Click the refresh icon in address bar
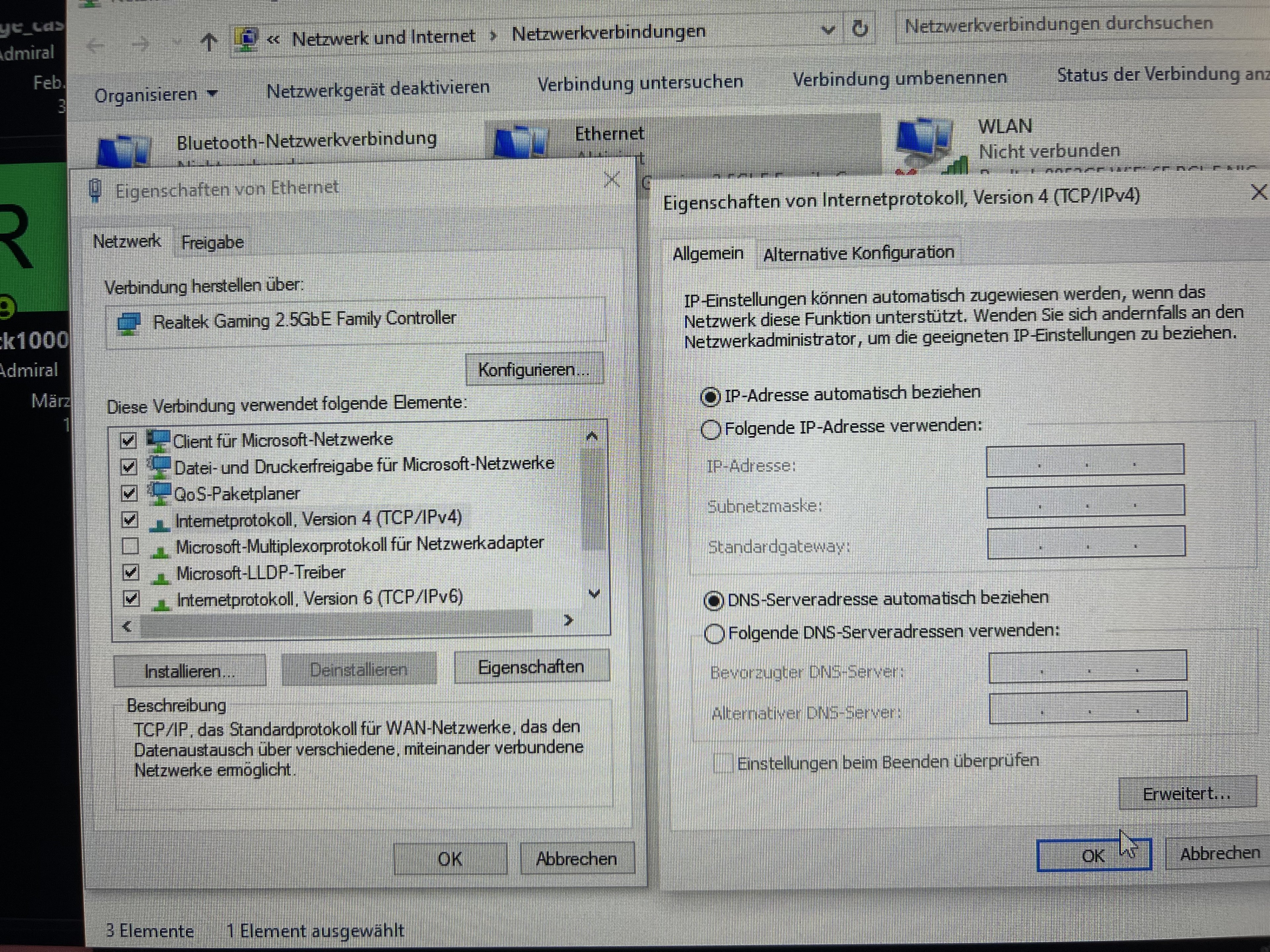1270x952 pixels. [x=860, y=29]
